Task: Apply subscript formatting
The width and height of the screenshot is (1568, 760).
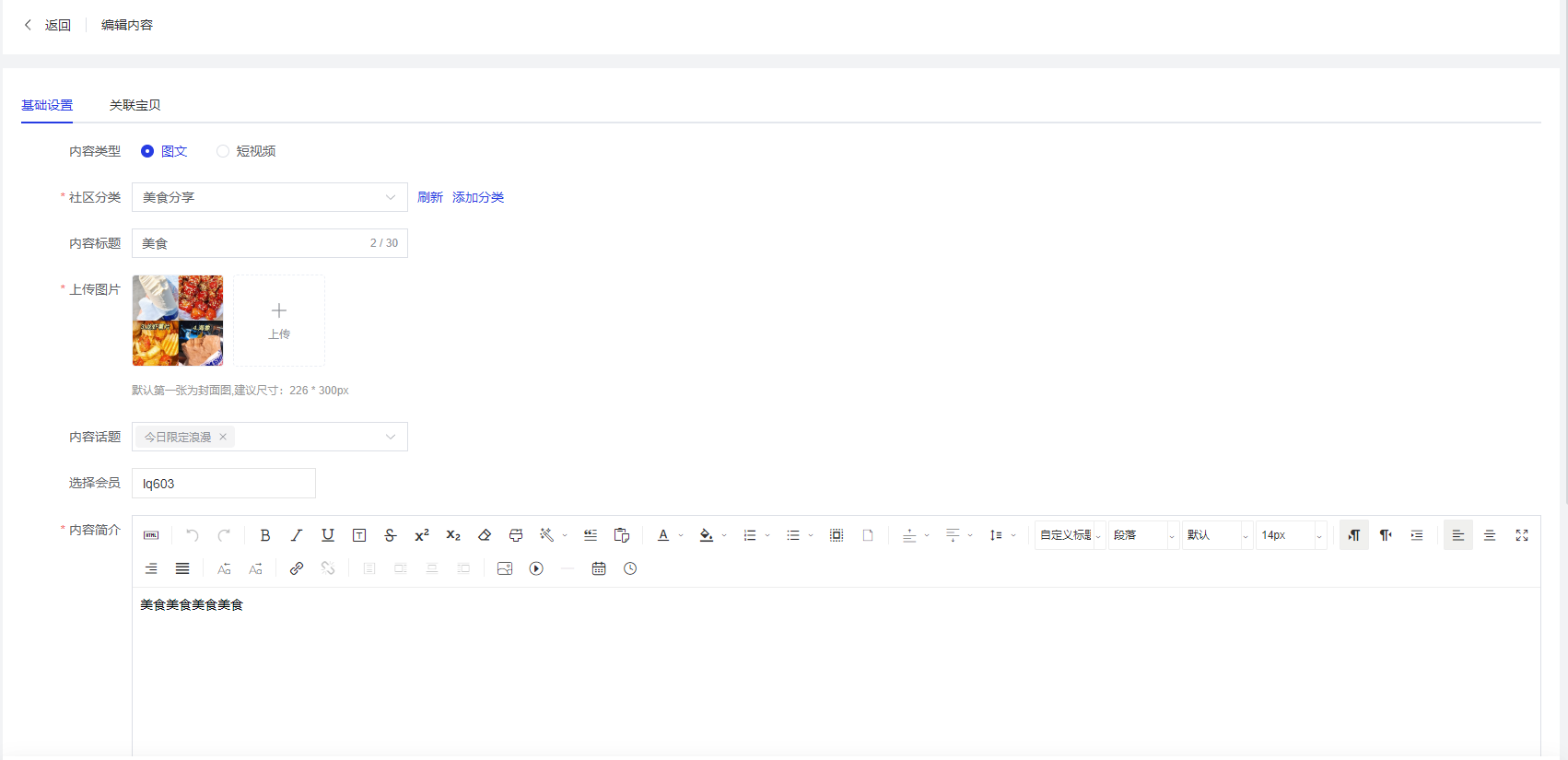Action: pos(453,535)
